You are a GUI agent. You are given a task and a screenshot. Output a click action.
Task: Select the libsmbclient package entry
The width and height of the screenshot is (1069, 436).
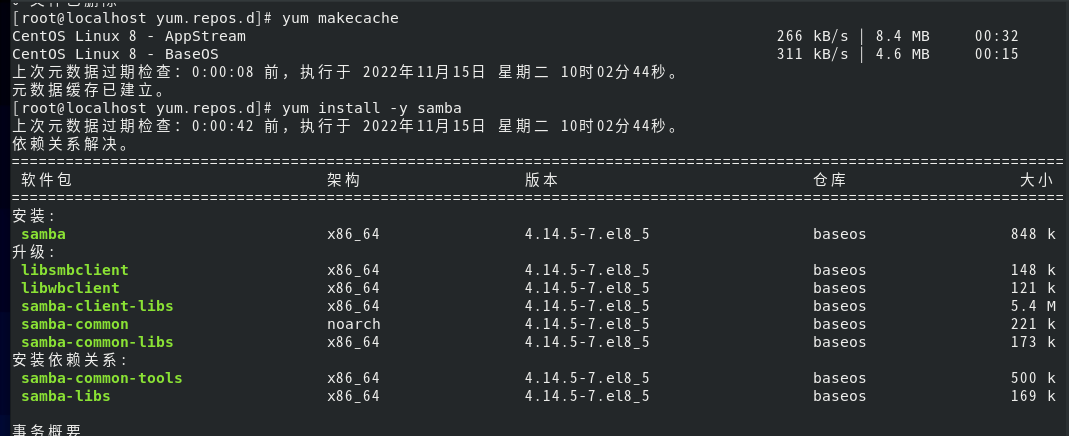point(74,270)
